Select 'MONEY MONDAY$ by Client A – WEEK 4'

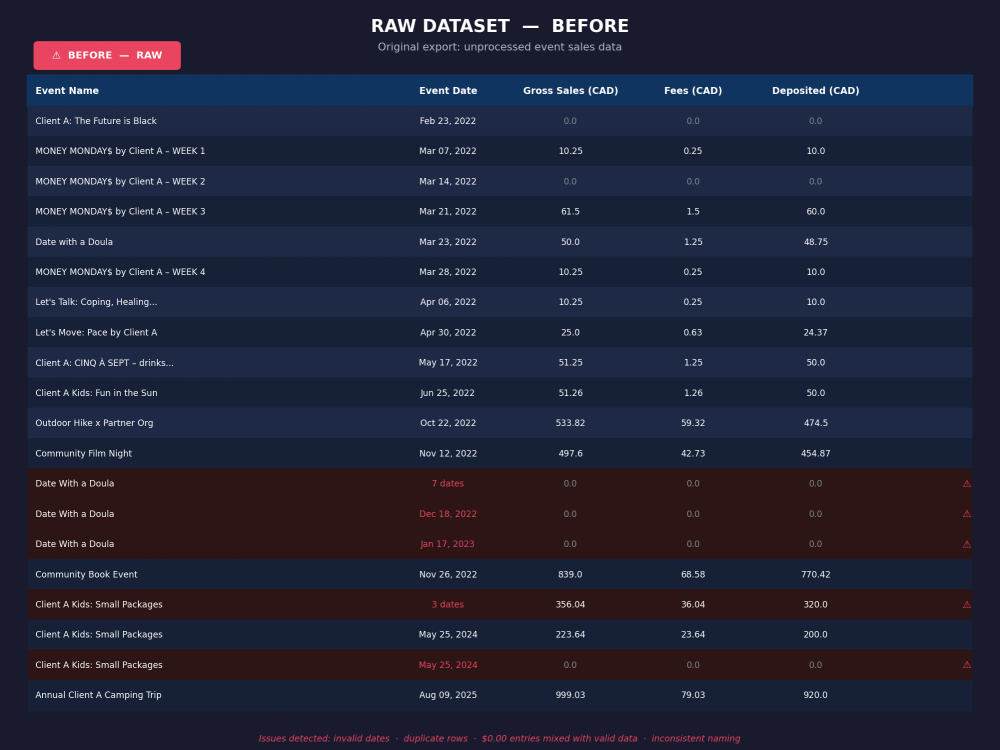(x=120, y=272)
